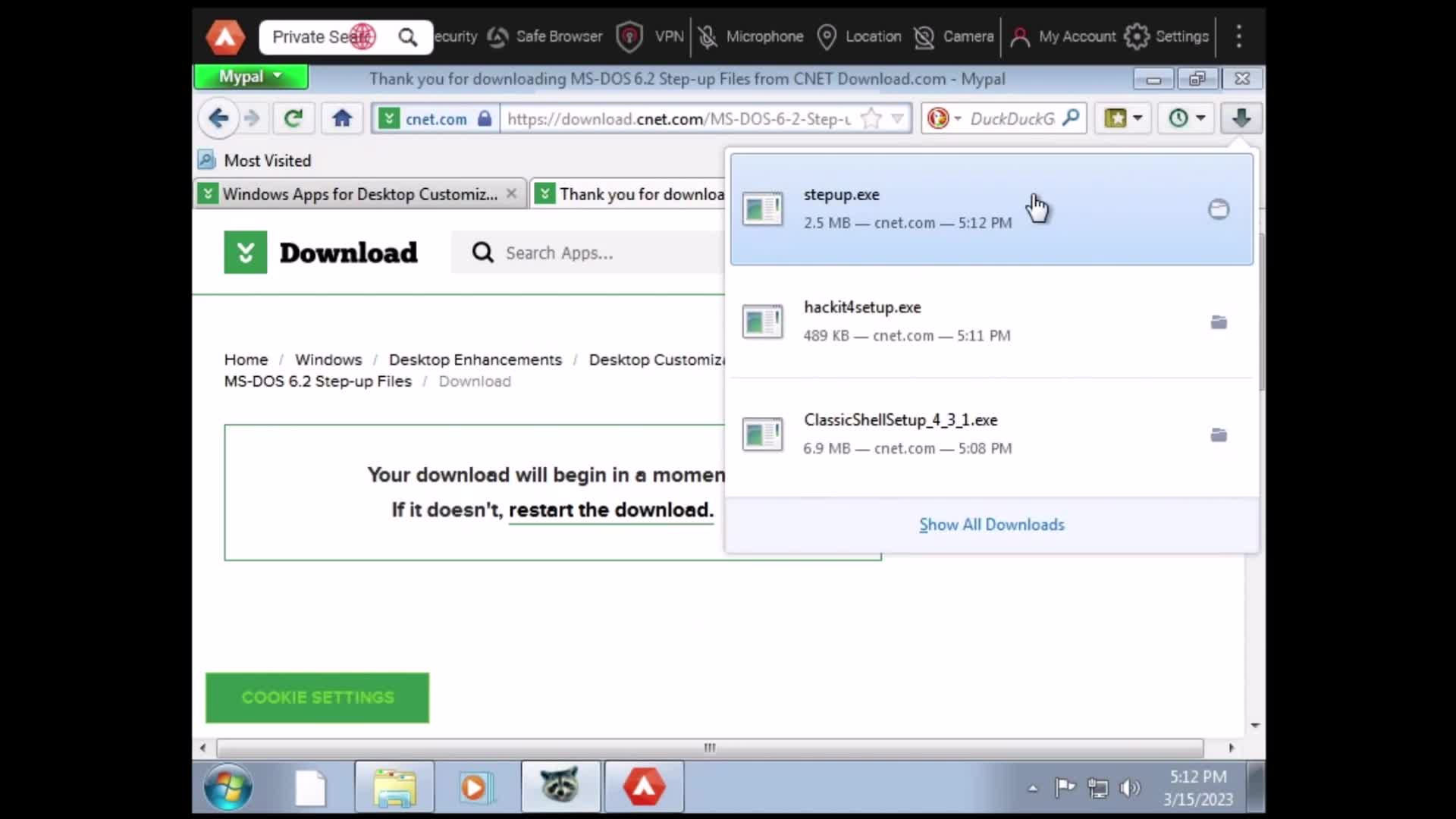Click the Download site title

point(348,253)
